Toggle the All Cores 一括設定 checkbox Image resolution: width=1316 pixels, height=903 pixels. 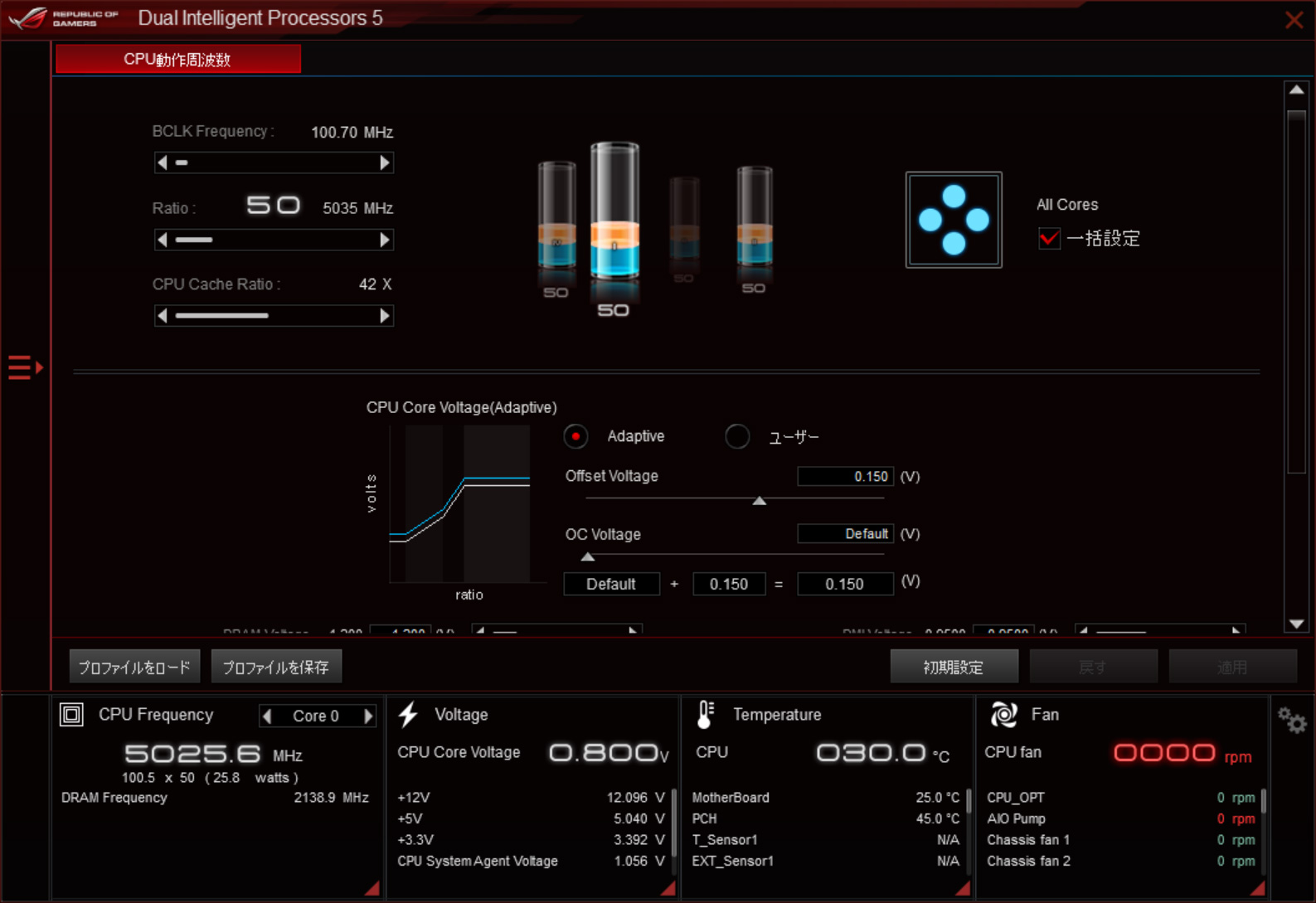[x=1049, y=239]
